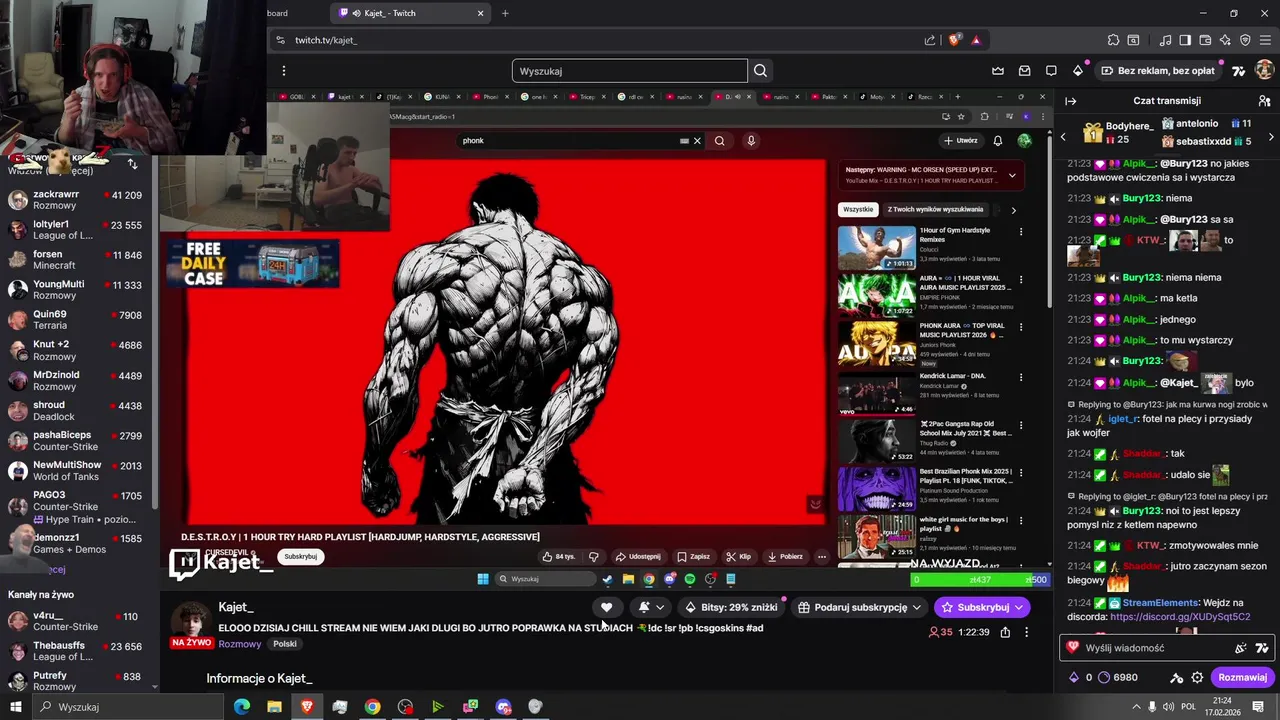1280x720 pixels.
Task: Open three-dot more options beside share
Action: click(x=1026, y=632)
